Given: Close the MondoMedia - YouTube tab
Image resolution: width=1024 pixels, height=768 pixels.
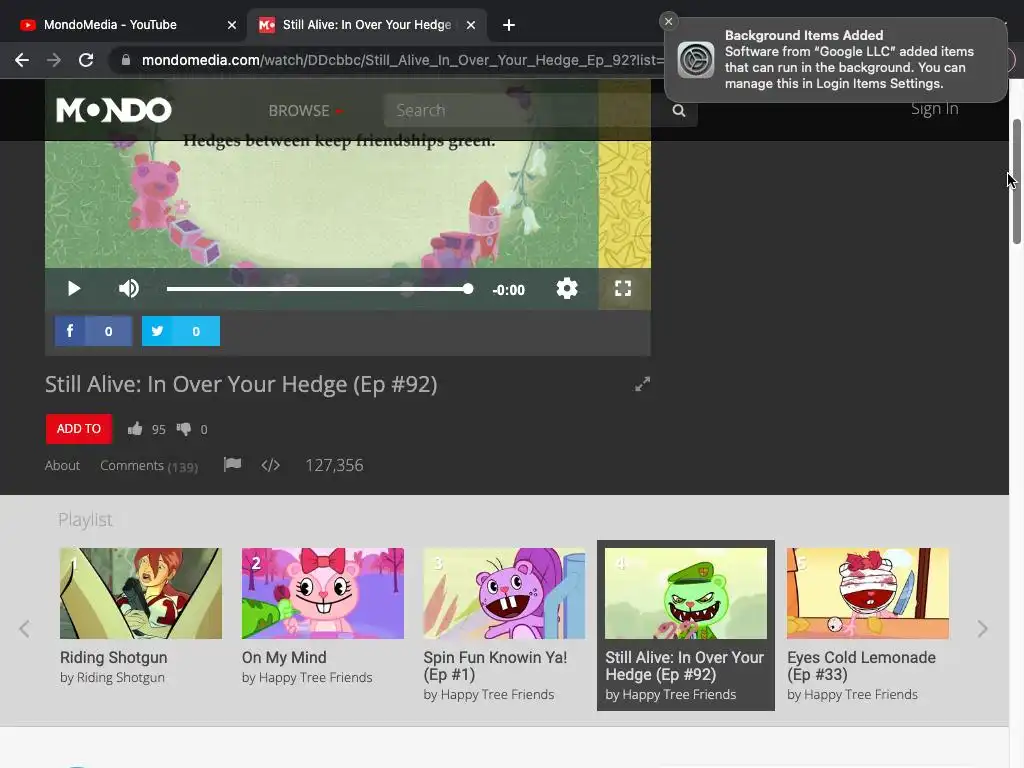Looking at the screenshot, I should point(232,25).
